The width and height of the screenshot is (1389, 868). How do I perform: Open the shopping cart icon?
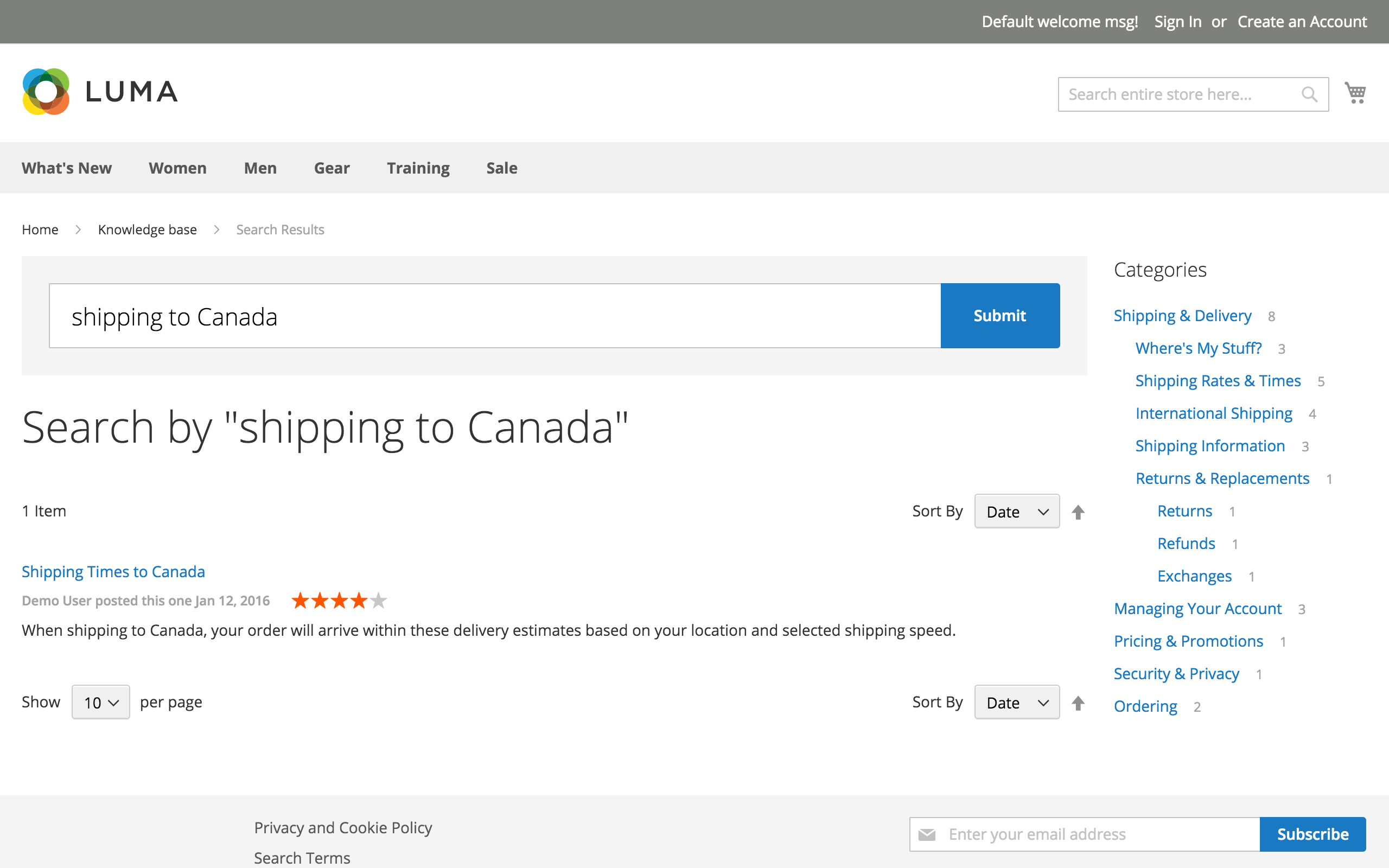1356,92
